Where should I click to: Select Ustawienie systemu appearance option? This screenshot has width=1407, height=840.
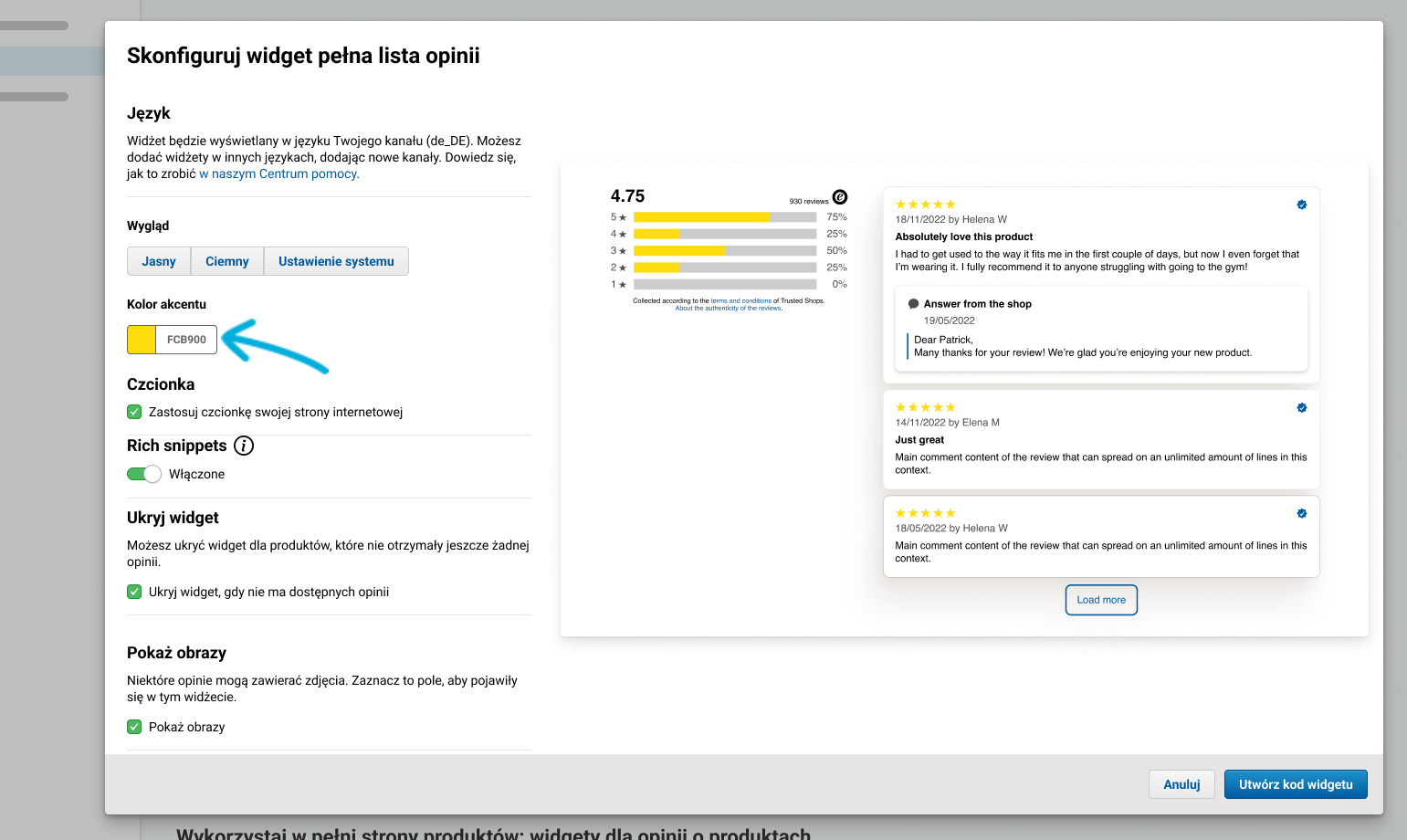[x=336, y=261]
